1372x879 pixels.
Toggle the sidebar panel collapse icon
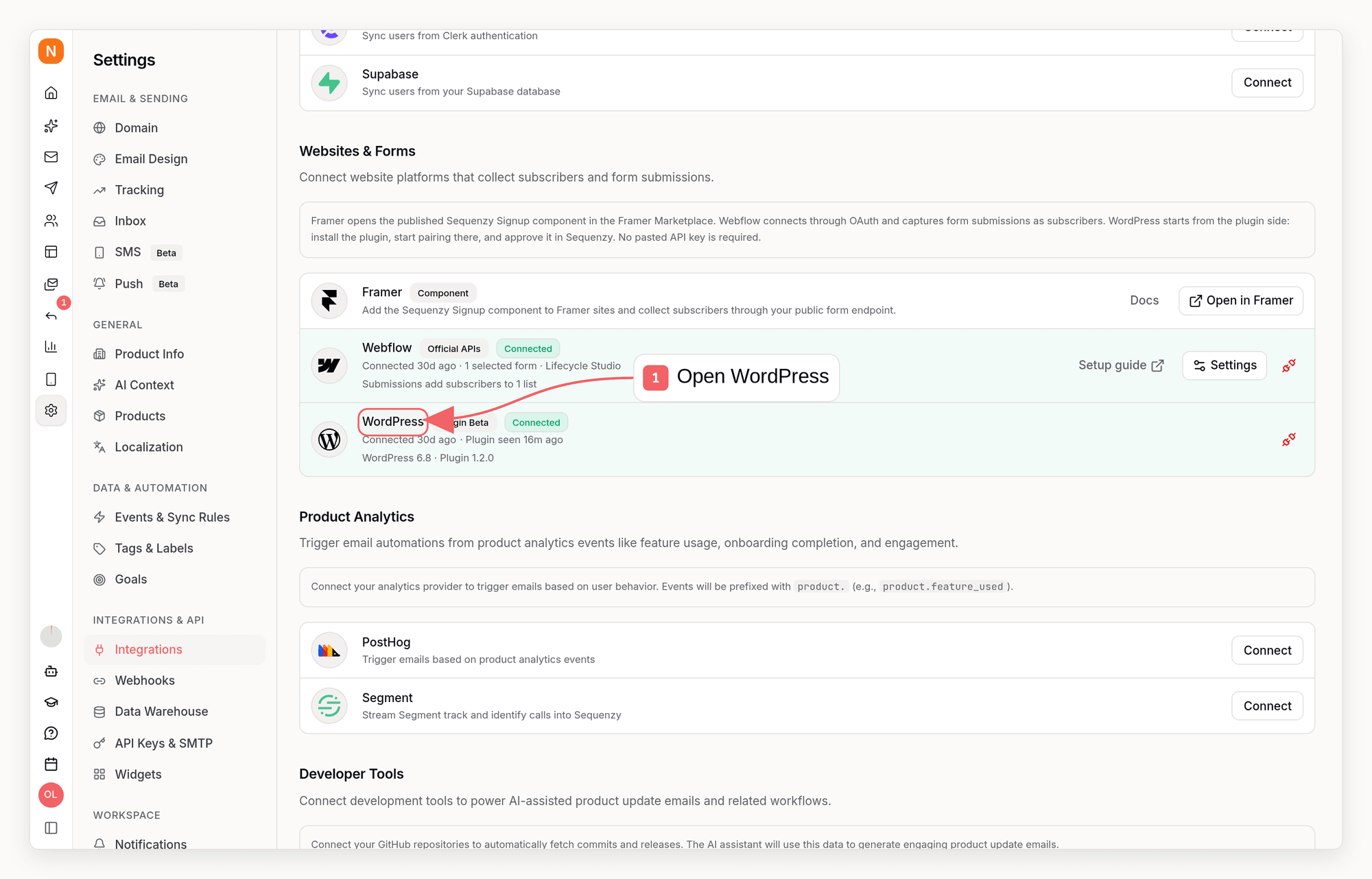click(x=51, y=828)
